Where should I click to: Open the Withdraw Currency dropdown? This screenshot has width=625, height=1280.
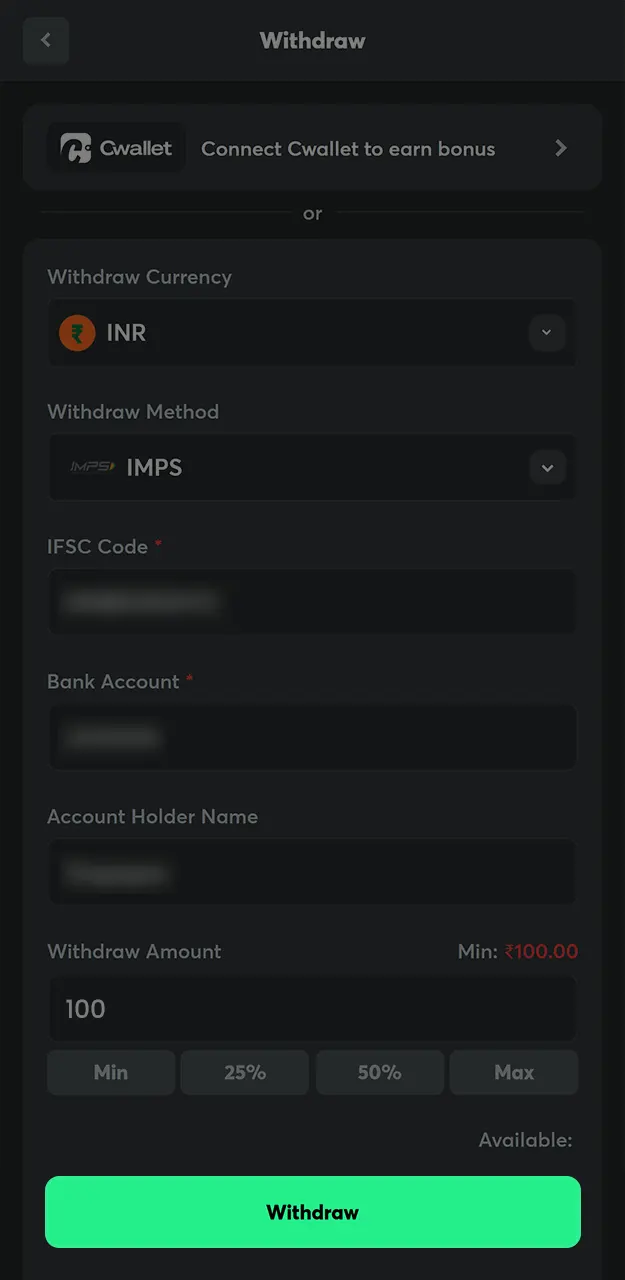pos(312,333)
